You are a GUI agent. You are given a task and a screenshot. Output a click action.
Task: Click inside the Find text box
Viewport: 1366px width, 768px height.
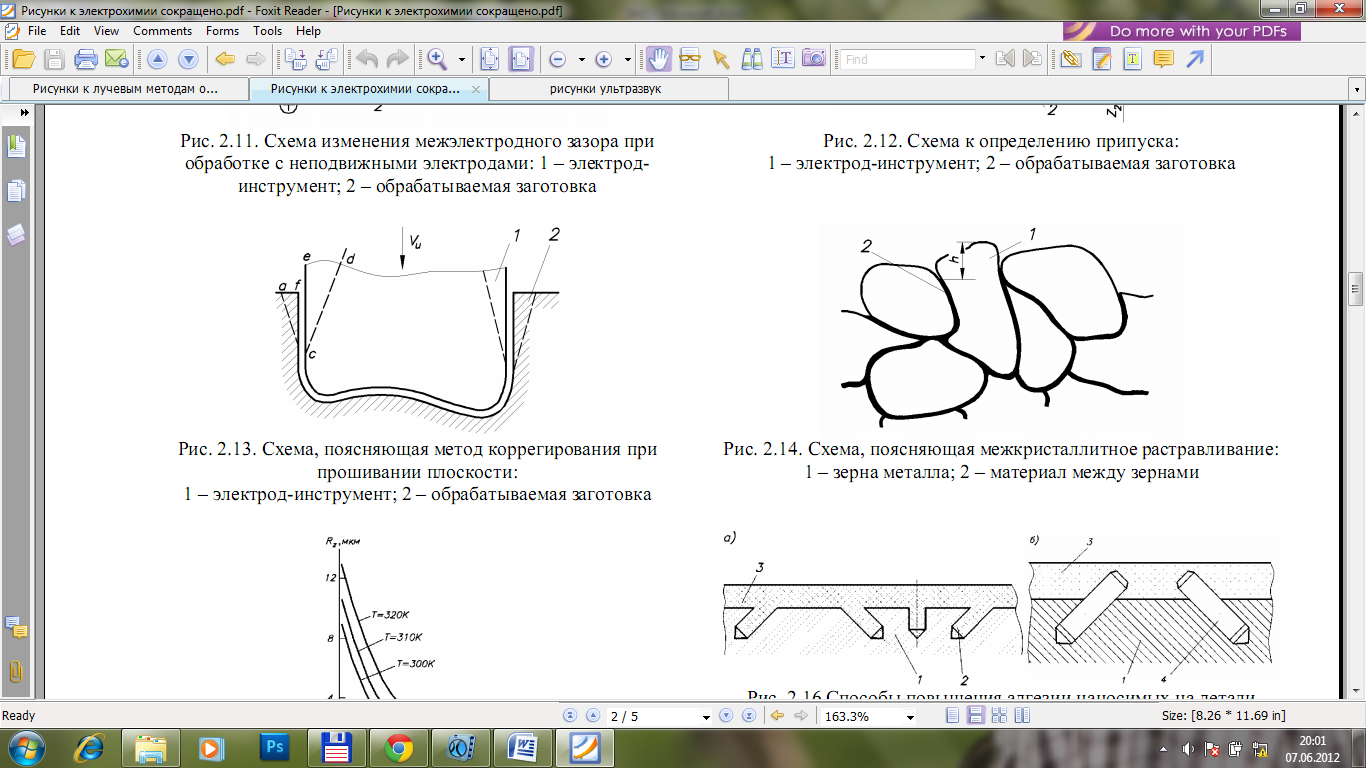tap(907, 60)
